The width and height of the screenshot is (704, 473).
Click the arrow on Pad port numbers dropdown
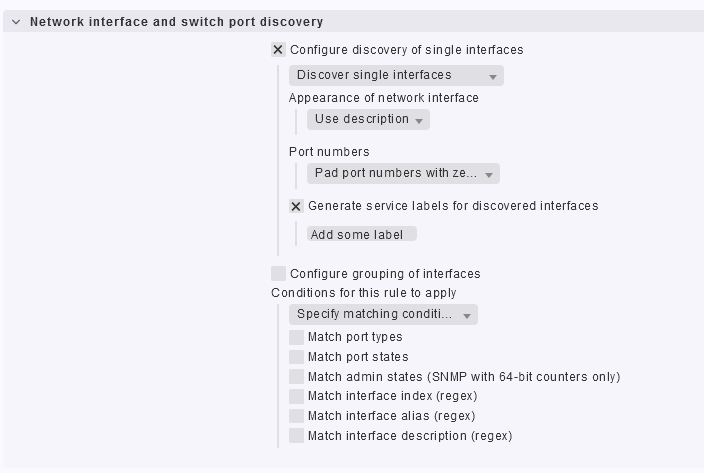[489, 175]
